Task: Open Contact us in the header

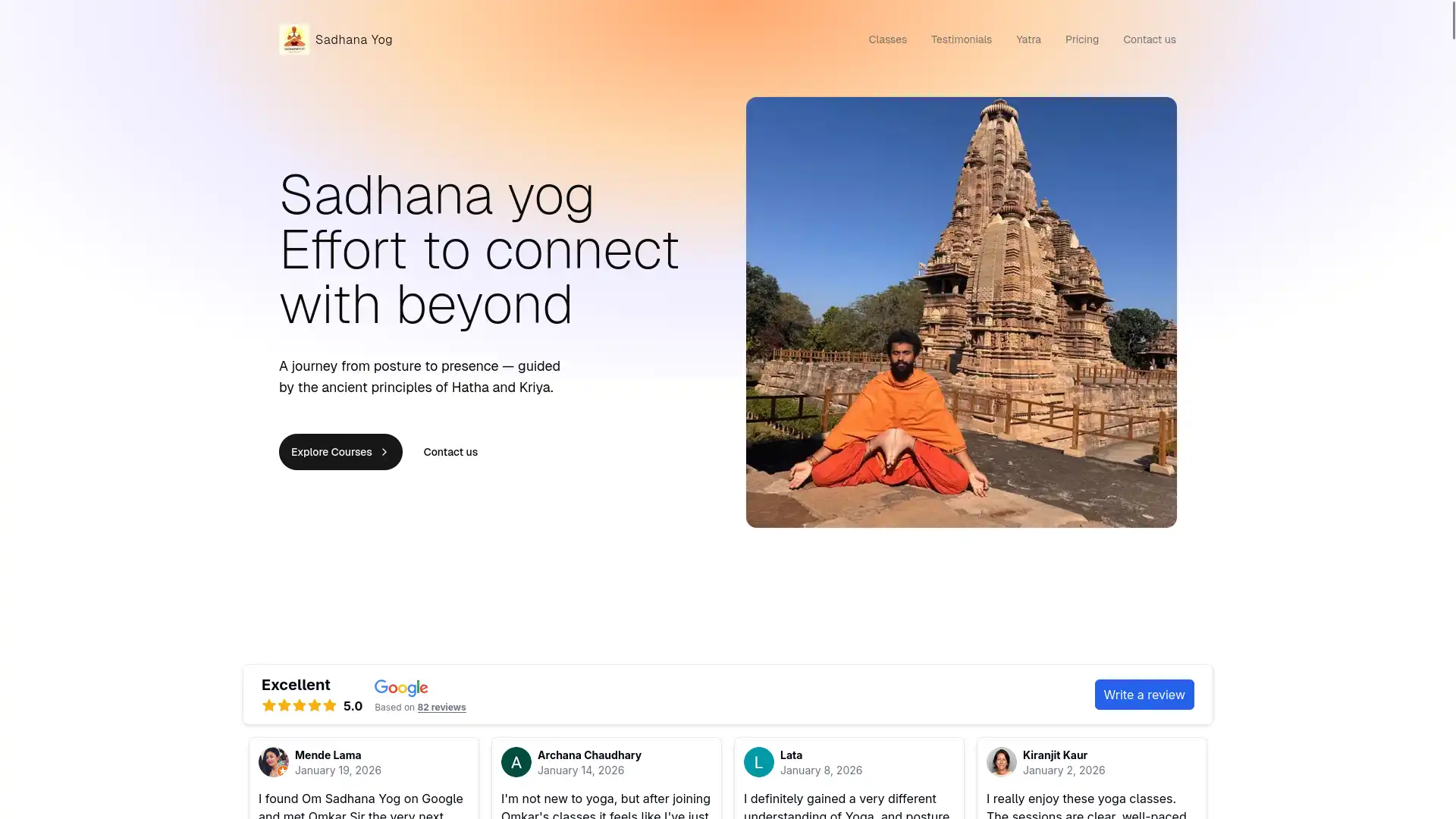Action: pyautogui.click(x=1149, y=39)
